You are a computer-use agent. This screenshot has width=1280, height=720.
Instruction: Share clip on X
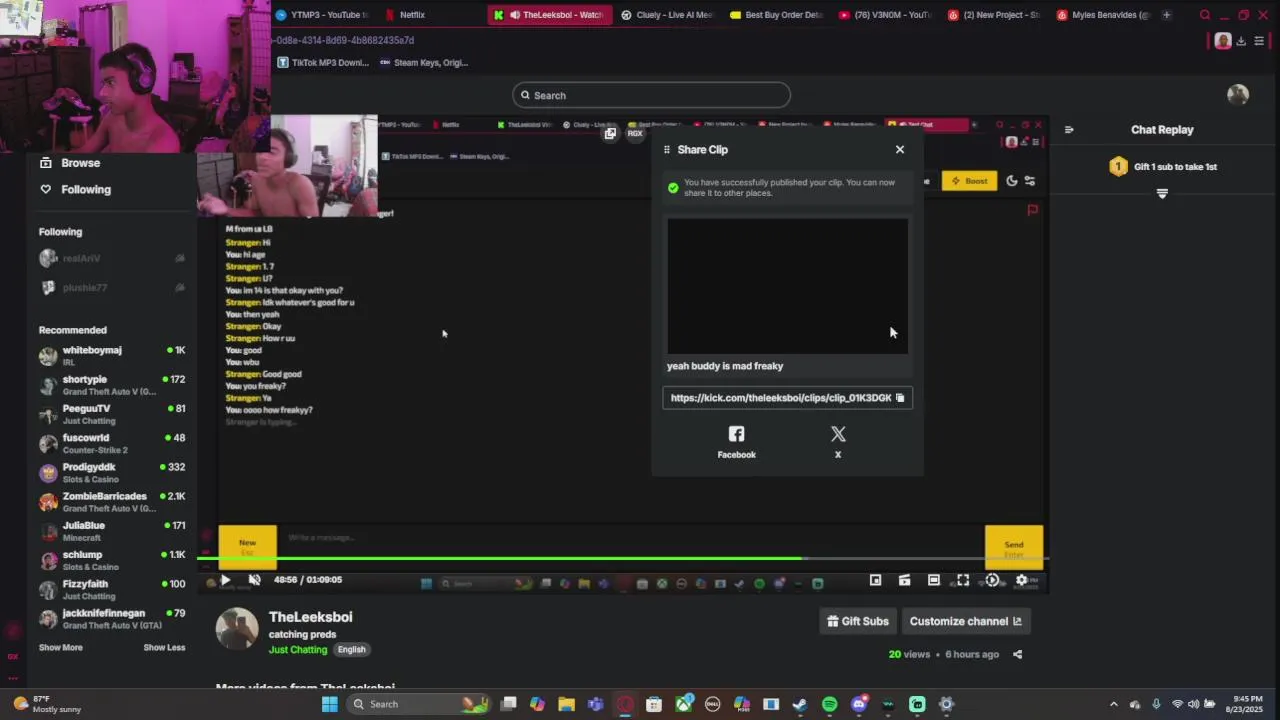click(838, 441)
